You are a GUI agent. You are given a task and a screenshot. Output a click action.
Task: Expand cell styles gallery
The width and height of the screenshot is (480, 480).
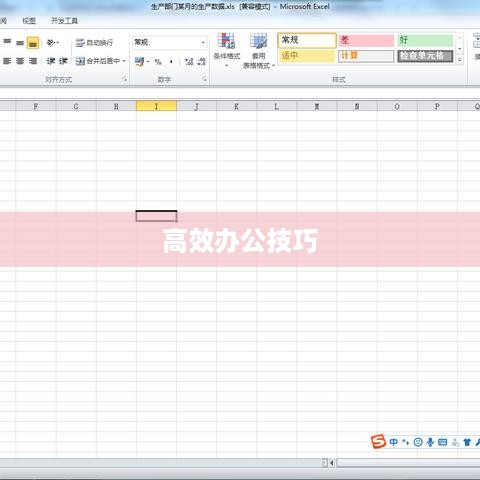[460, 60]
